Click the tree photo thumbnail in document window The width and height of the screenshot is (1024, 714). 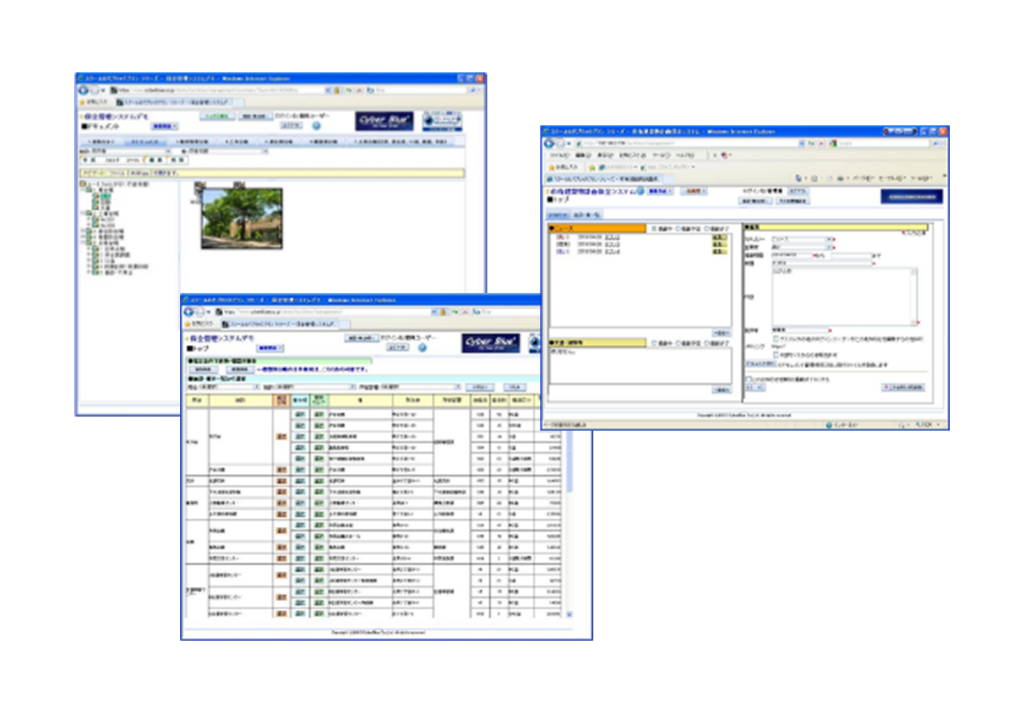(242, 219)
